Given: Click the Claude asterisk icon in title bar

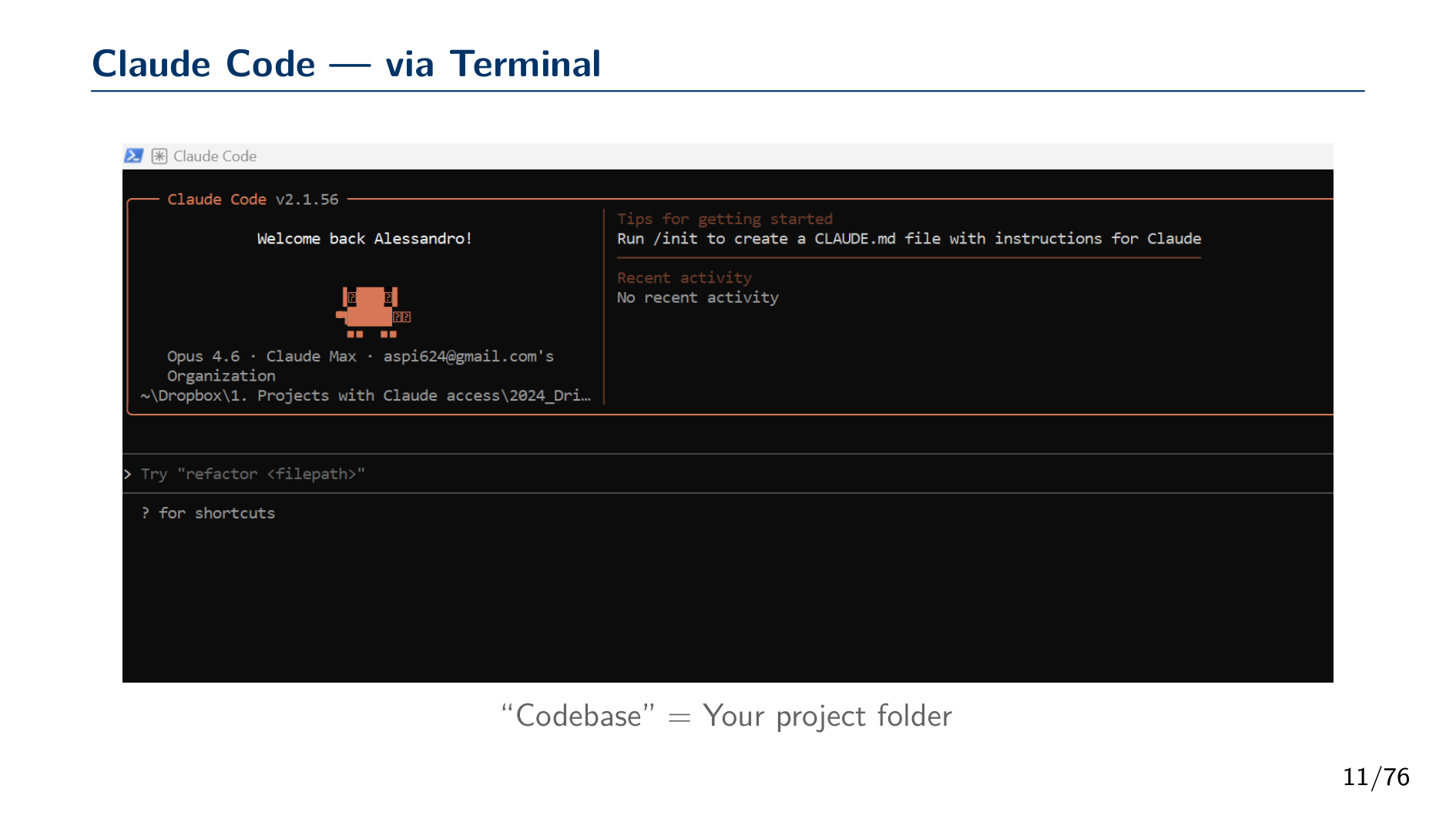Looking at the screenshot, I should (x=159, y=156).
